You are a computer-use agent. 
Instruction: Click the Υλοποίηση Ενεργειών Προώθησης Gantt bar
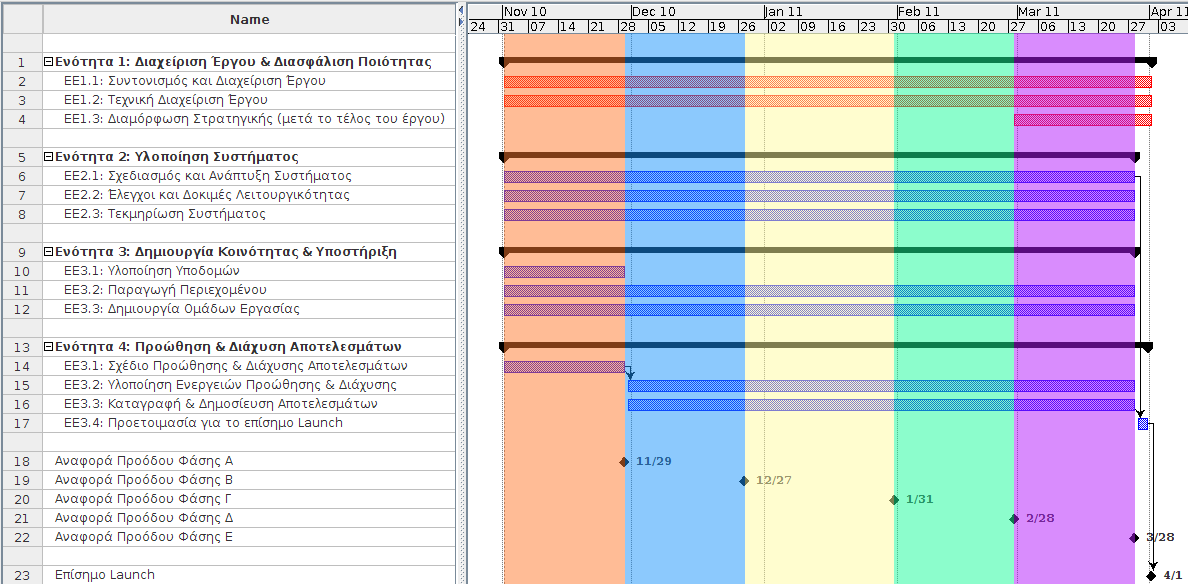tap(881, 386)
